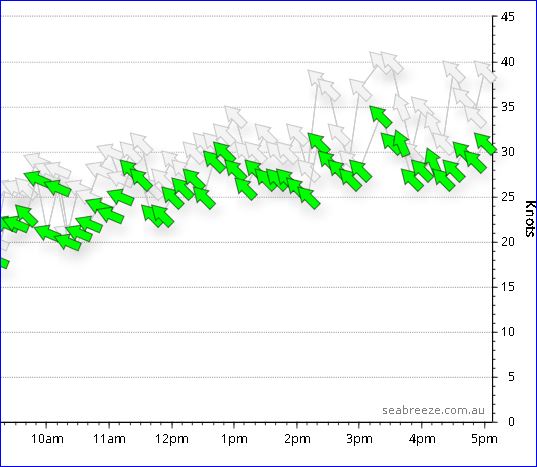Viewport: 537px width, 467px height.
Task: Click the 1pm tick on the time axis
Action: pos(234,425)
